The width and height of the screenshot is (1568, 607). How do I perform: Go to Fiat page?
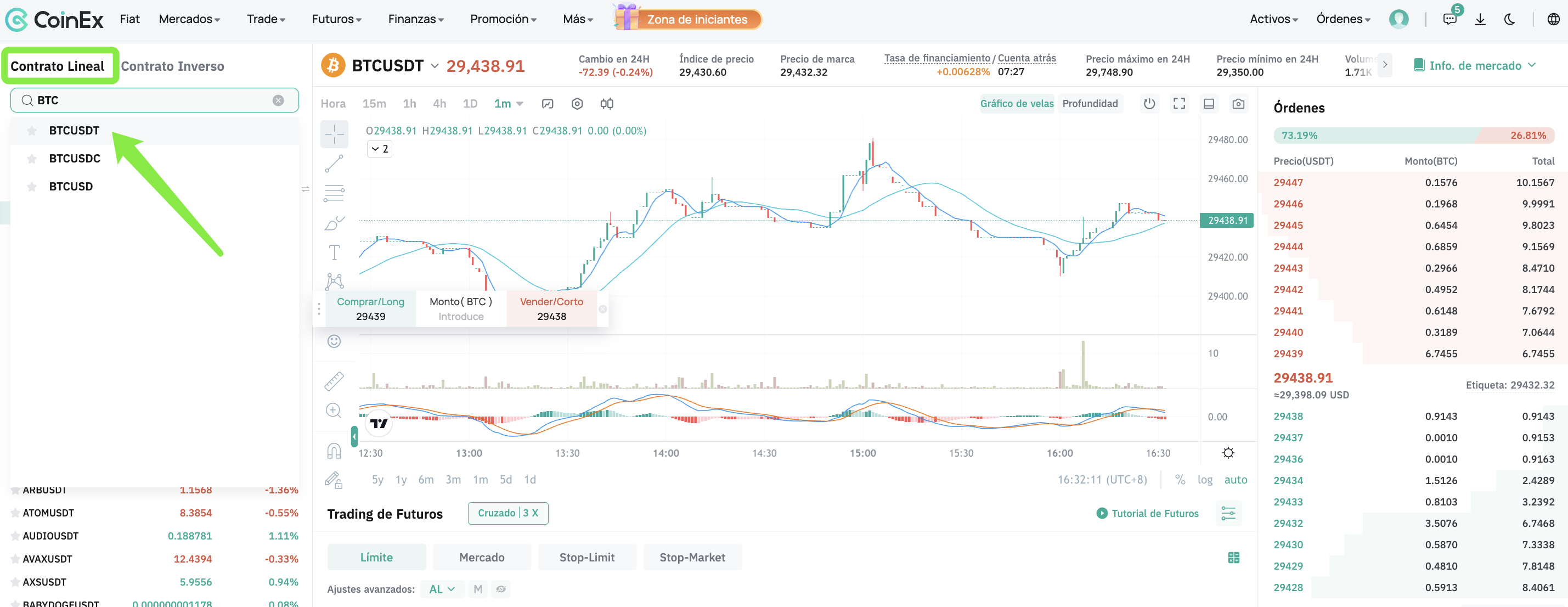(129, 19)
